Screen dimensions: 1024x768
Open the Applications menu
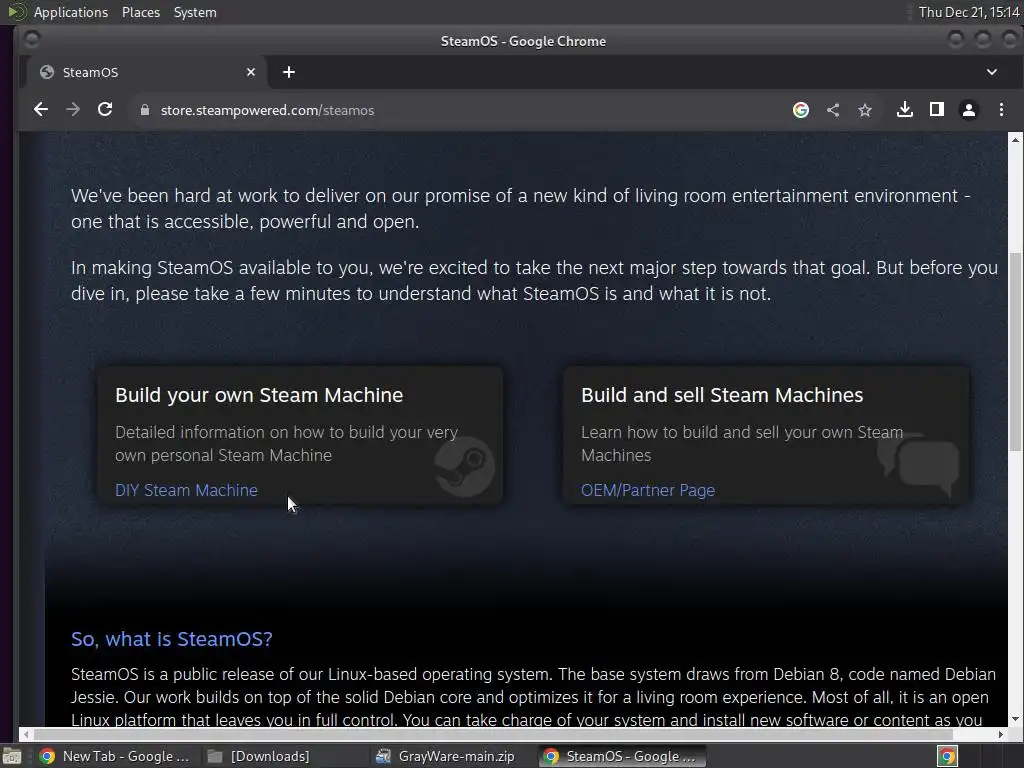(x=71, y=12)
